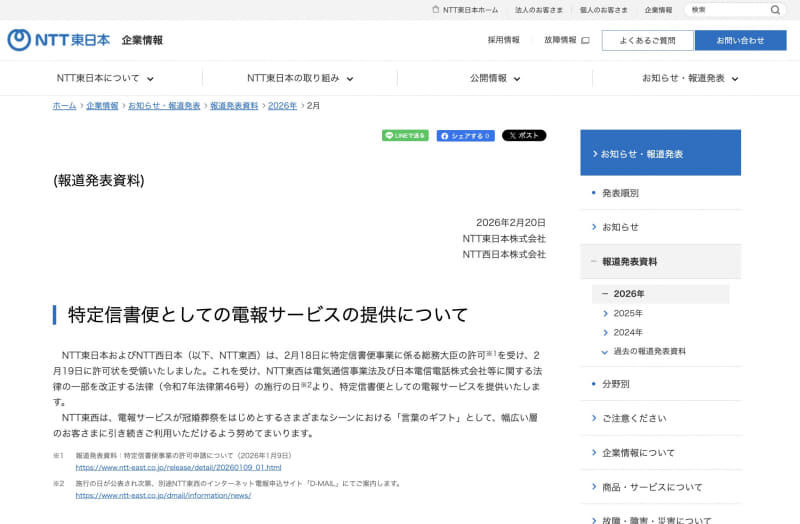800x524 pixels.
Task: Open 法人のお客さま link
Action: pos(538,10)
